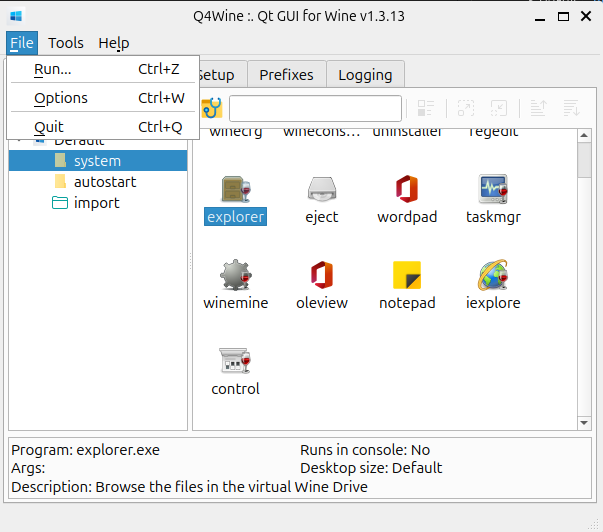This screenshot has width=603, height=532.
Task: Open the explorer program icon
Action: (x=235, y=190)
